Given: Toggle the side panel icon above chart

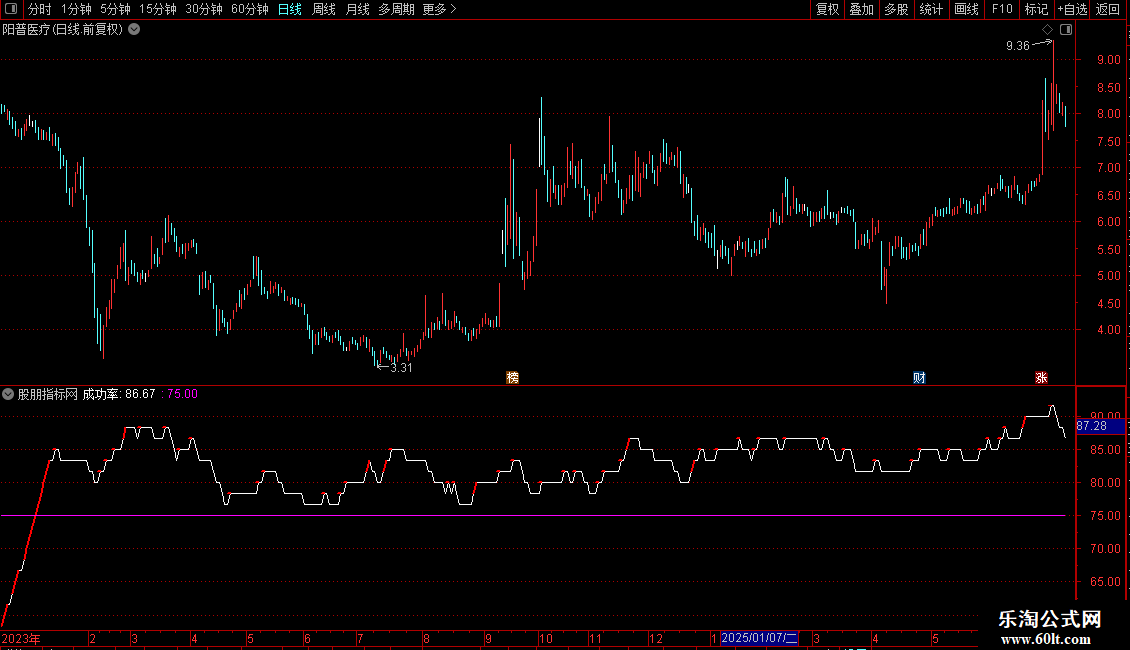Looking at the screenshot, I should tap(1066, 30).
